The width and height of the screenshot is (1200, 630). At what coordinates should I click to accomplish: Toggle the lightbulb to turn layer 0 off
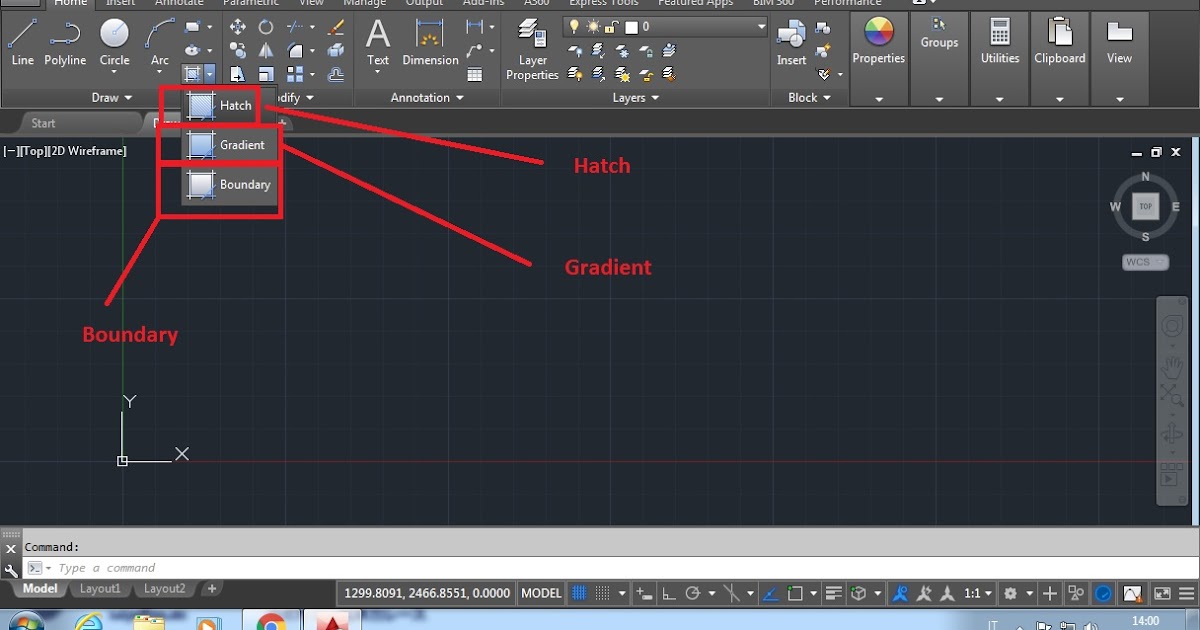click(x=574, y=26)
